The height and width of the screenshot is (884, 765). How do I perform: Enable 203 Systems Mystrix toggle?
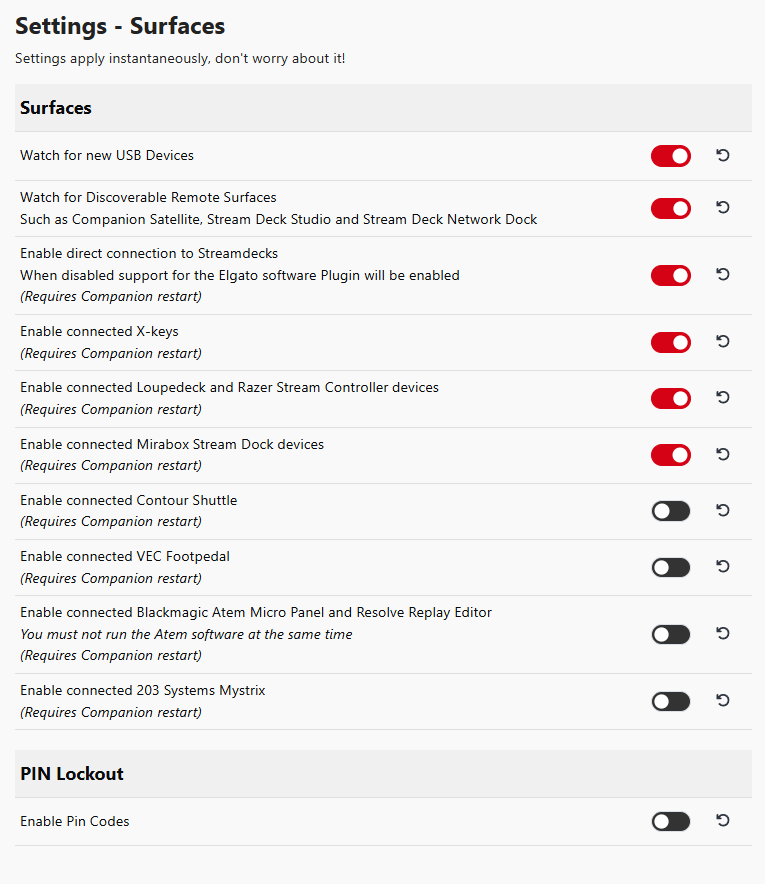click(x=671, y=701)
